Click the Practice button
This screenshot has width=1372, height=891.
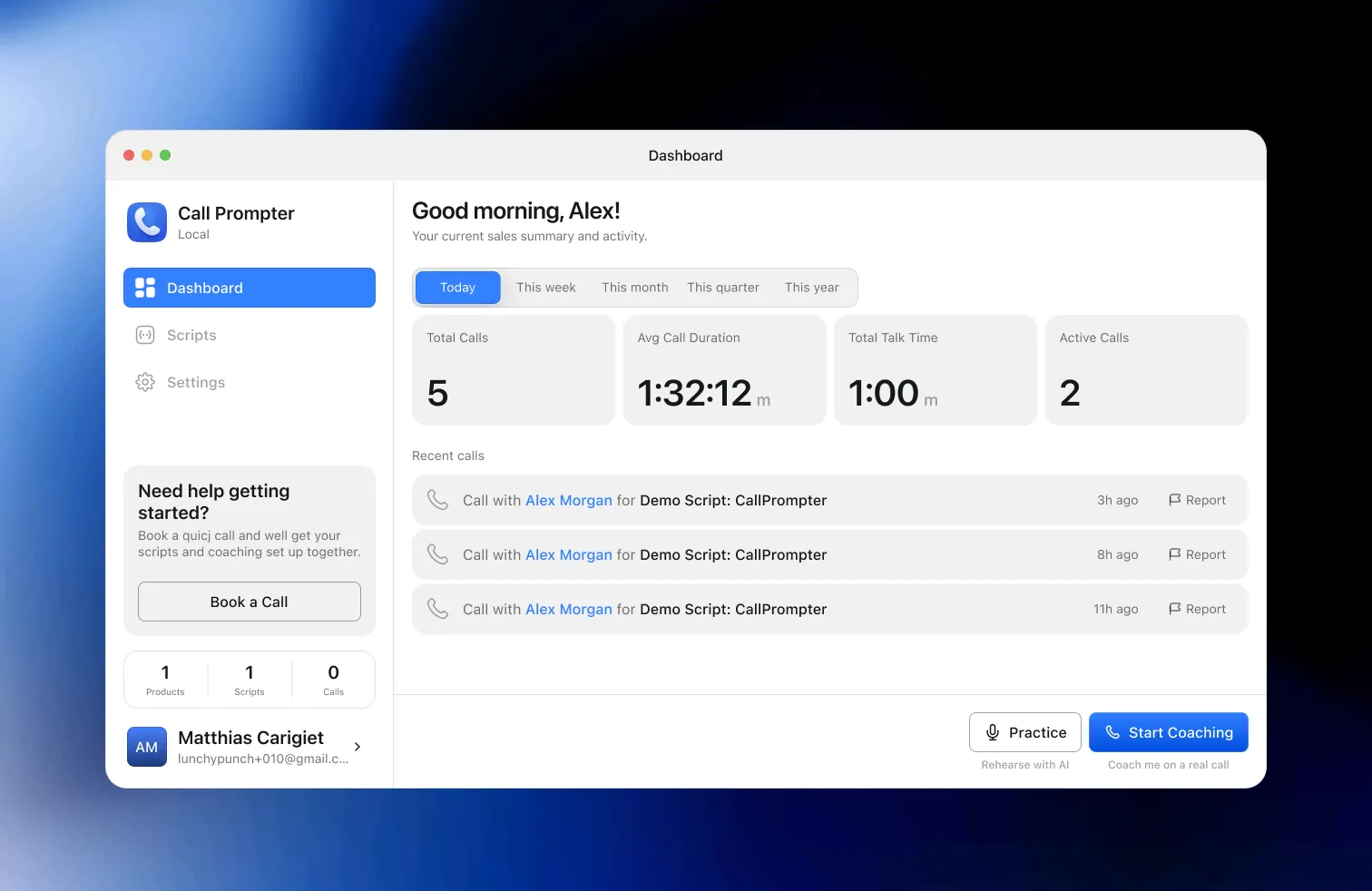point(1025,732)
